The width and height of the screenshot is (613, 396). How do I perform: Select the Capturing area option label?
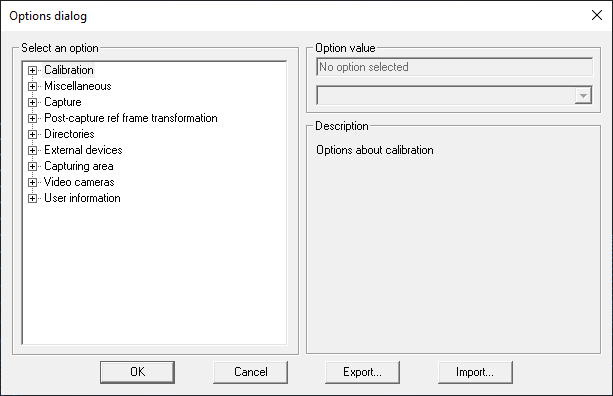tap(79, 167)
